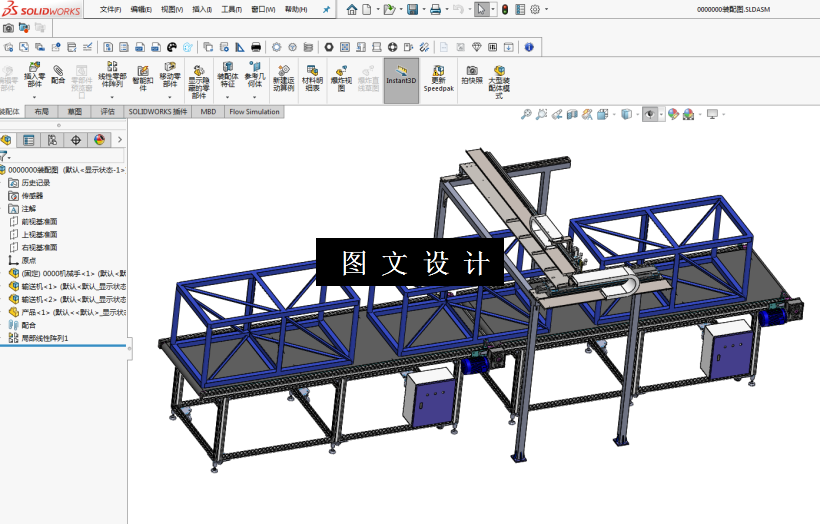Open the Insert Components dropdown arrow
The image size is (820, 524).
[34, 97]
